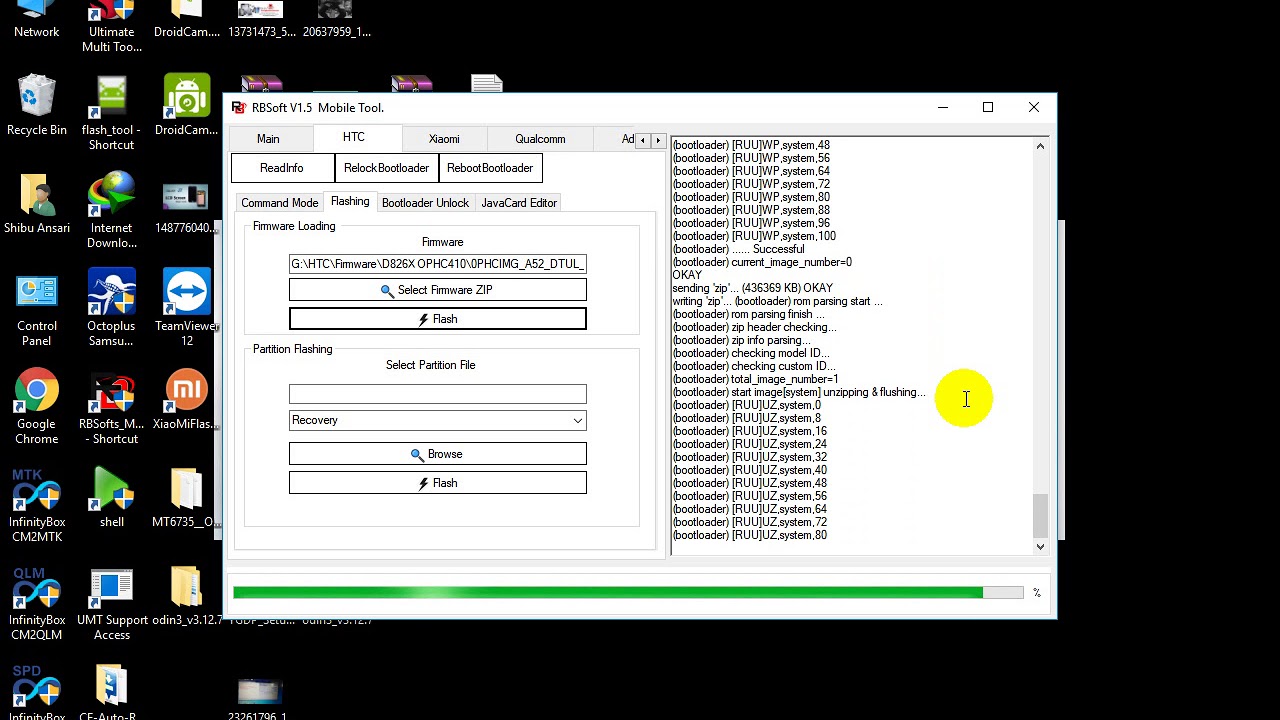
Task: Open Octoplus Samsung desktop icon
Action: [111, 309]
